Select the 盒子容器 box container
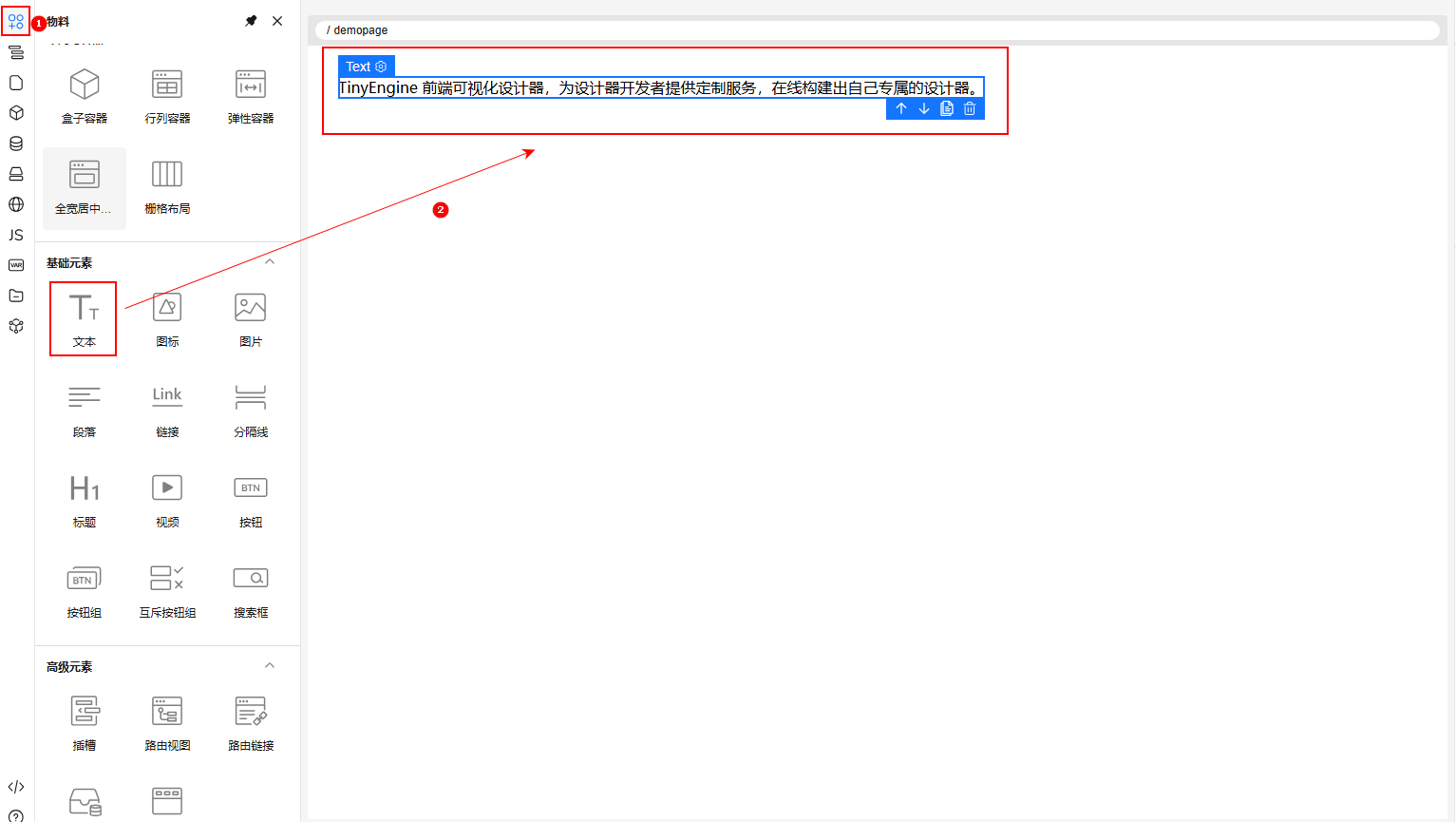This screenshot has width=1456, height=822. (85, 95)
